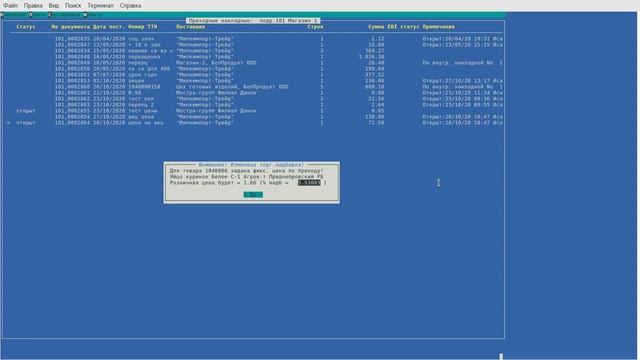Select the row dated 07/07/2020
This screenshot has height=360, width=640.
(x=256, y=75)
